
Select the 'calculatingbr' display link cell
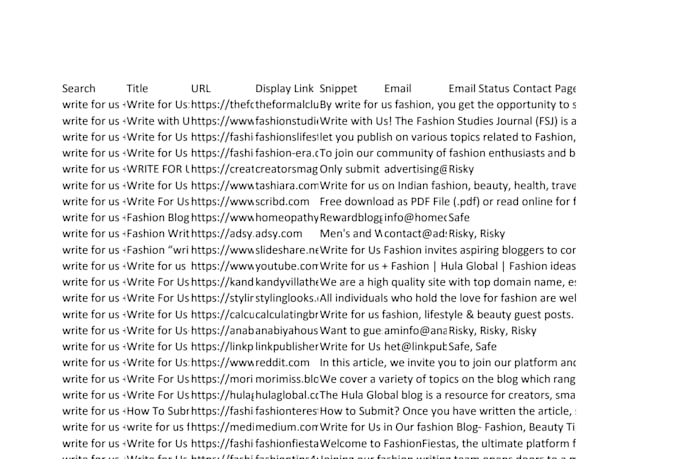(x=287, y=315)
